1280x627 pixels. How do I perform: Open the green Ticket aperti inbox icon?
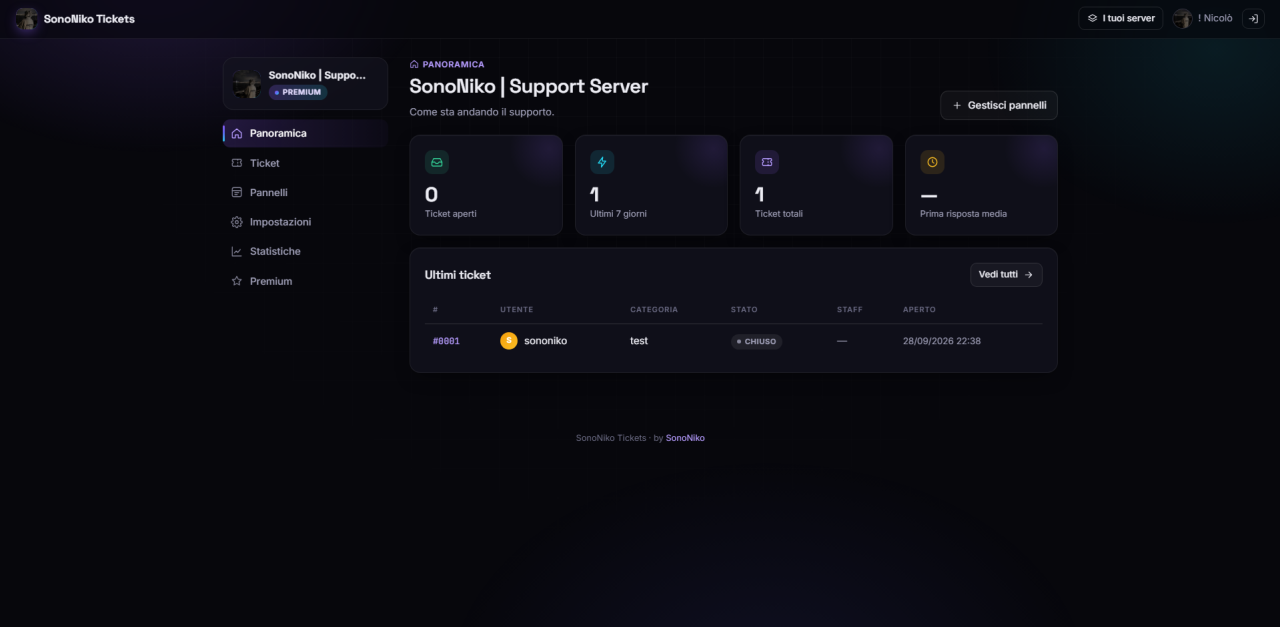coord(437,162)
